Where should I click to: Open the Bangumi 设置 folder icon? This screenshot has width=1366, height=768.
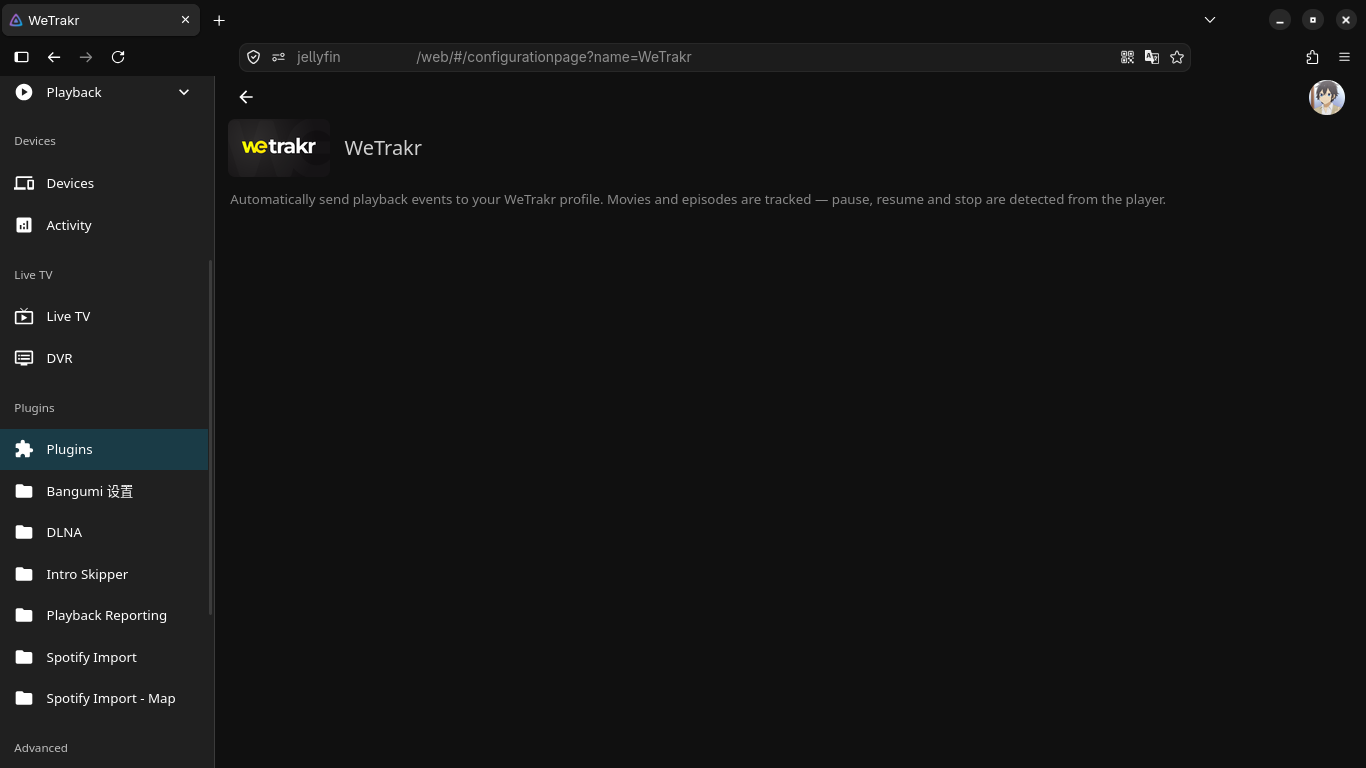(24, 491)
